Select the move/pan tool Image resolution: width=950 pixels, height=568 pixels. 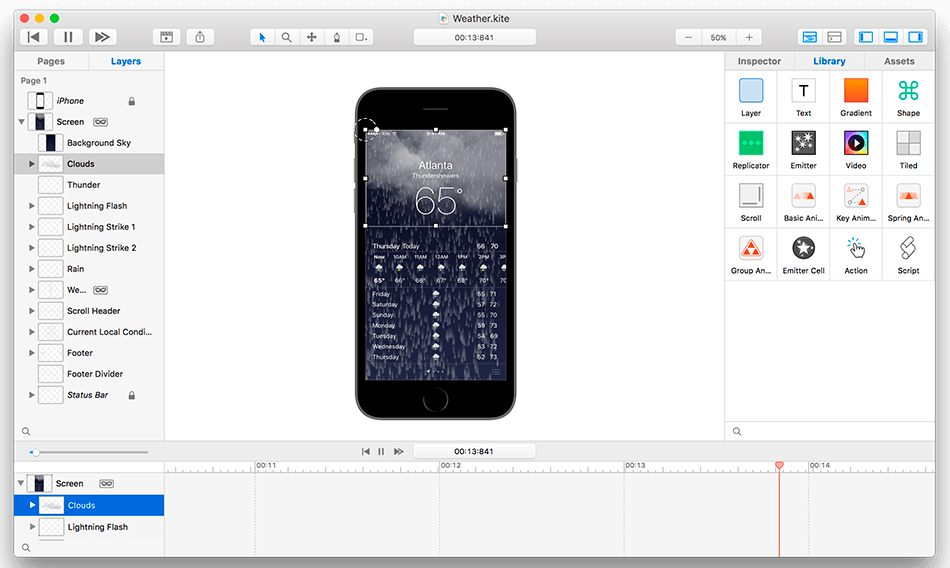(x=311, y=38)
